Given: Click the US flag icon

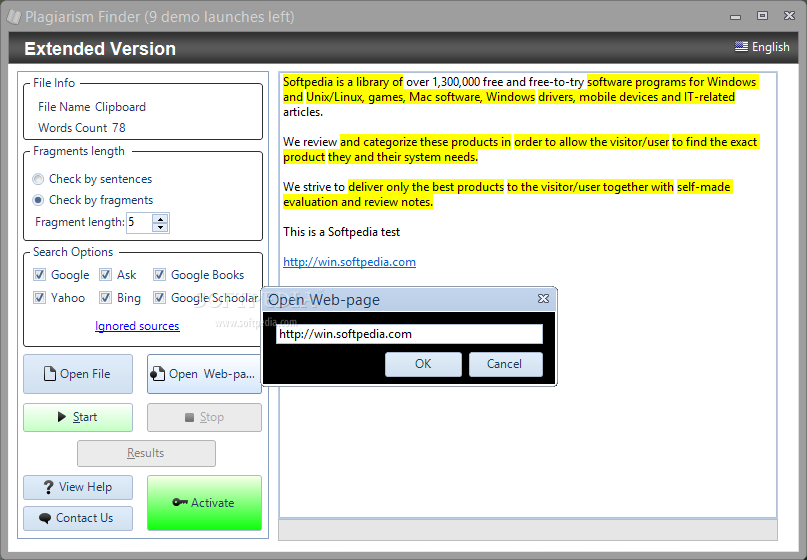Looking at the screenshot, I should 741,47.
